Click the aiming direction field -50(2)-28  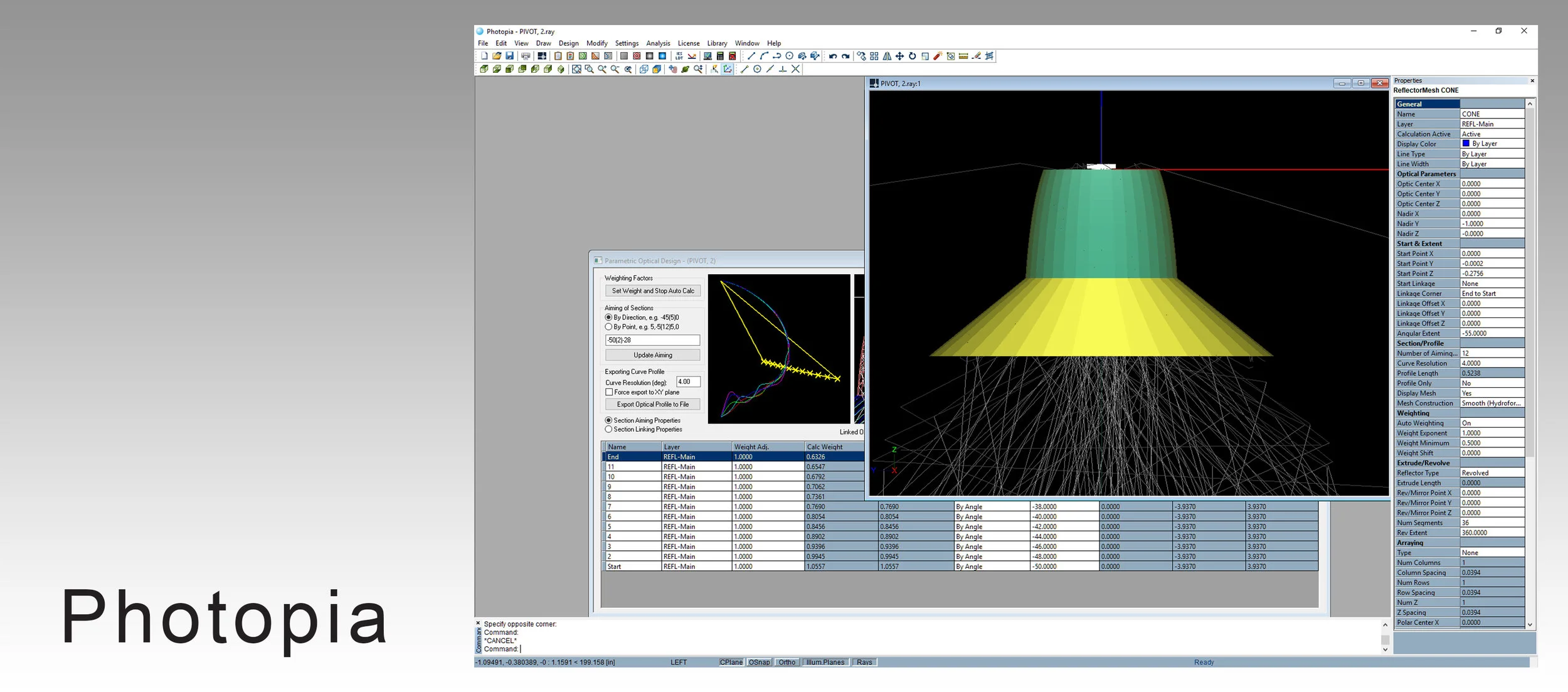point(652,340)
